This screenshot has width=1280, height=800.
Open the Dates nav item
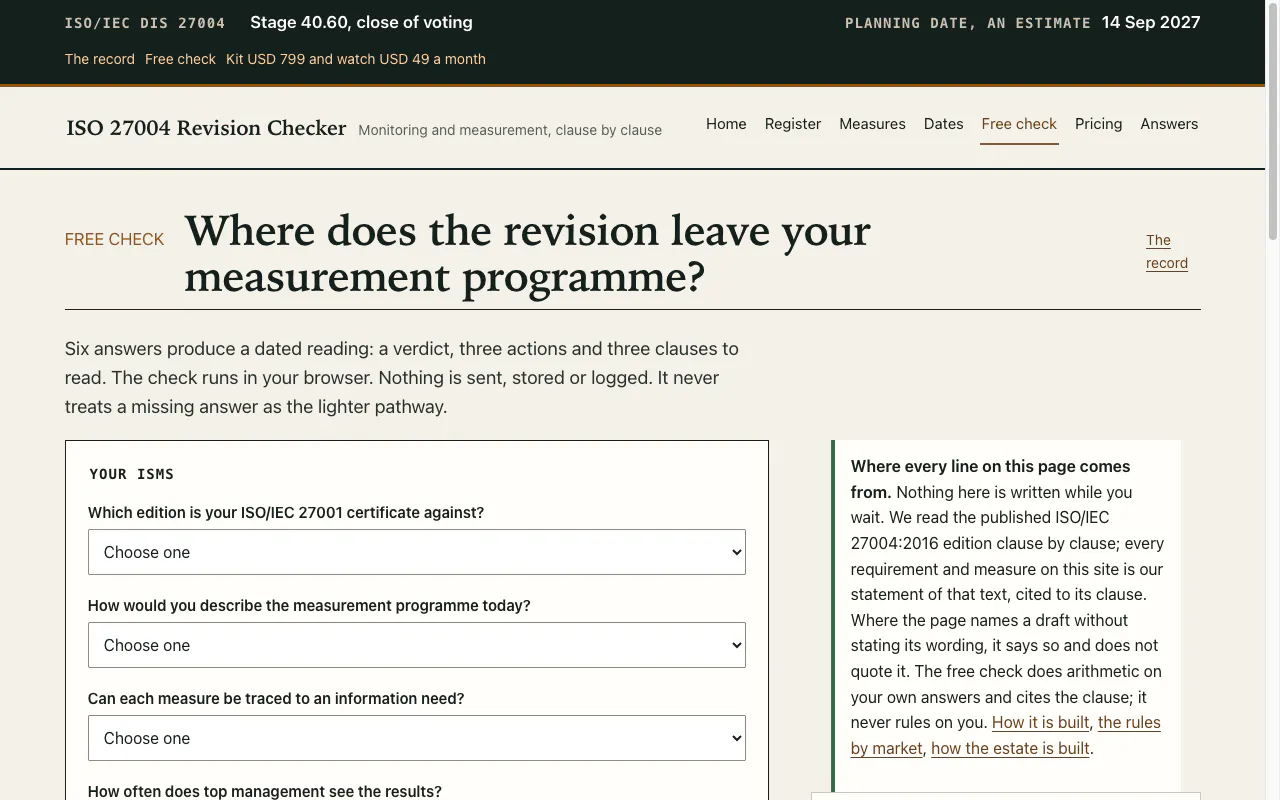point(943,124)
